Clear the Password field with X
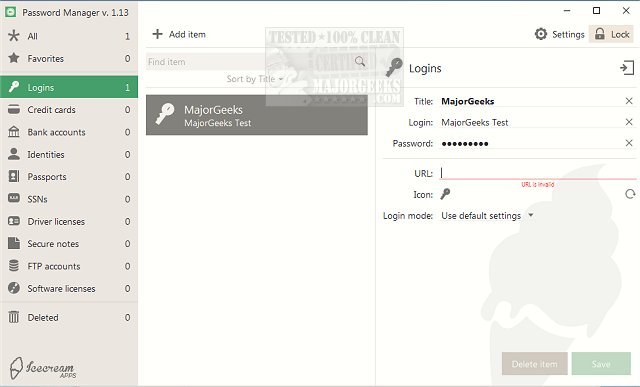The image size is (640, 387). coord(629,143)
